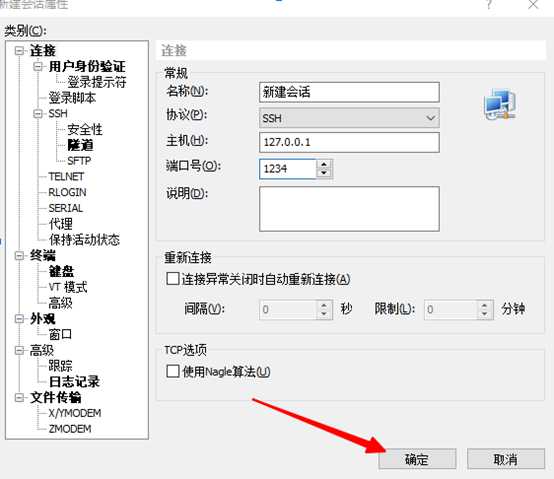Select 文件传输 file transfer category
This screenshot has height=479, width=554.
tap(55, 397)
